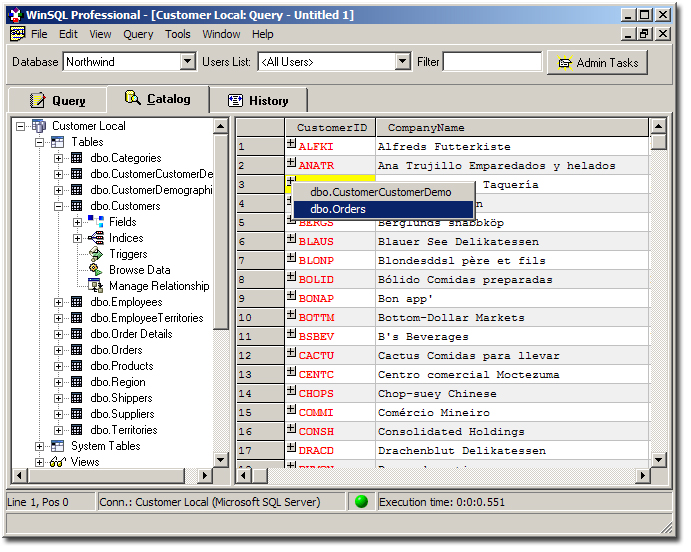Click the Tables folder icon
Image resolution: width=691 pixels, height=552 pixels.
click(x=57, y=142)
